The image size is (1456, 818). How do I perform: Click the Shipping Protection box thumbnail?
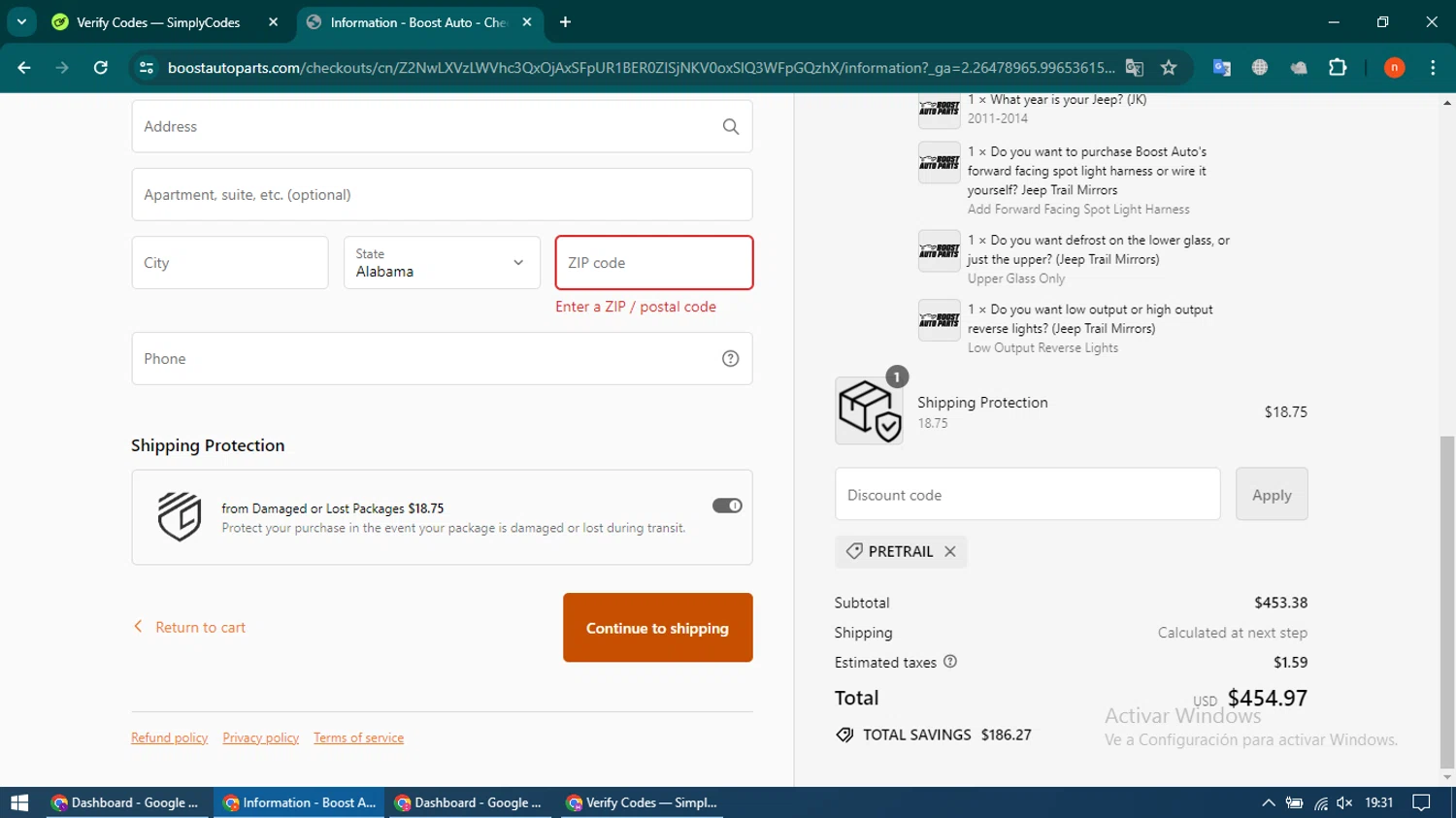tap(869, 410)
